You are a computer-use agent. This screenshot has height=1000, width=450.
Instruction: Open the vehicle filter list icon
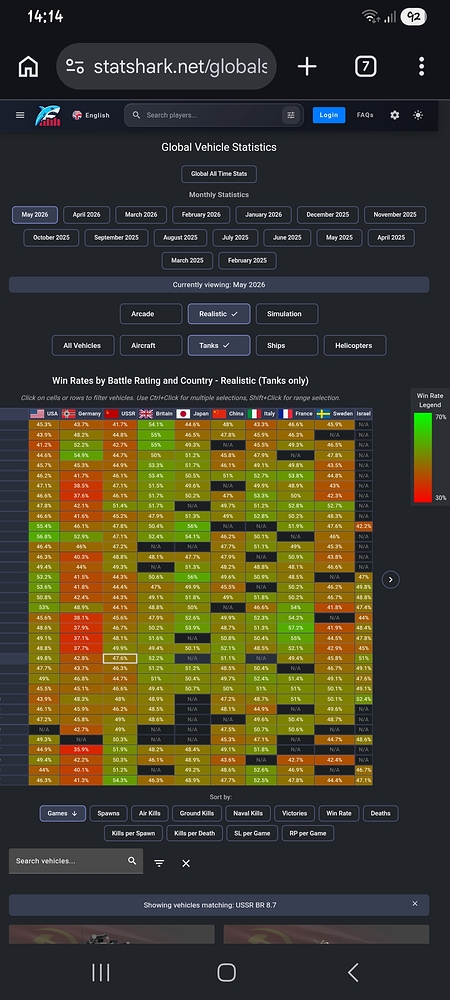click(159, 864)
